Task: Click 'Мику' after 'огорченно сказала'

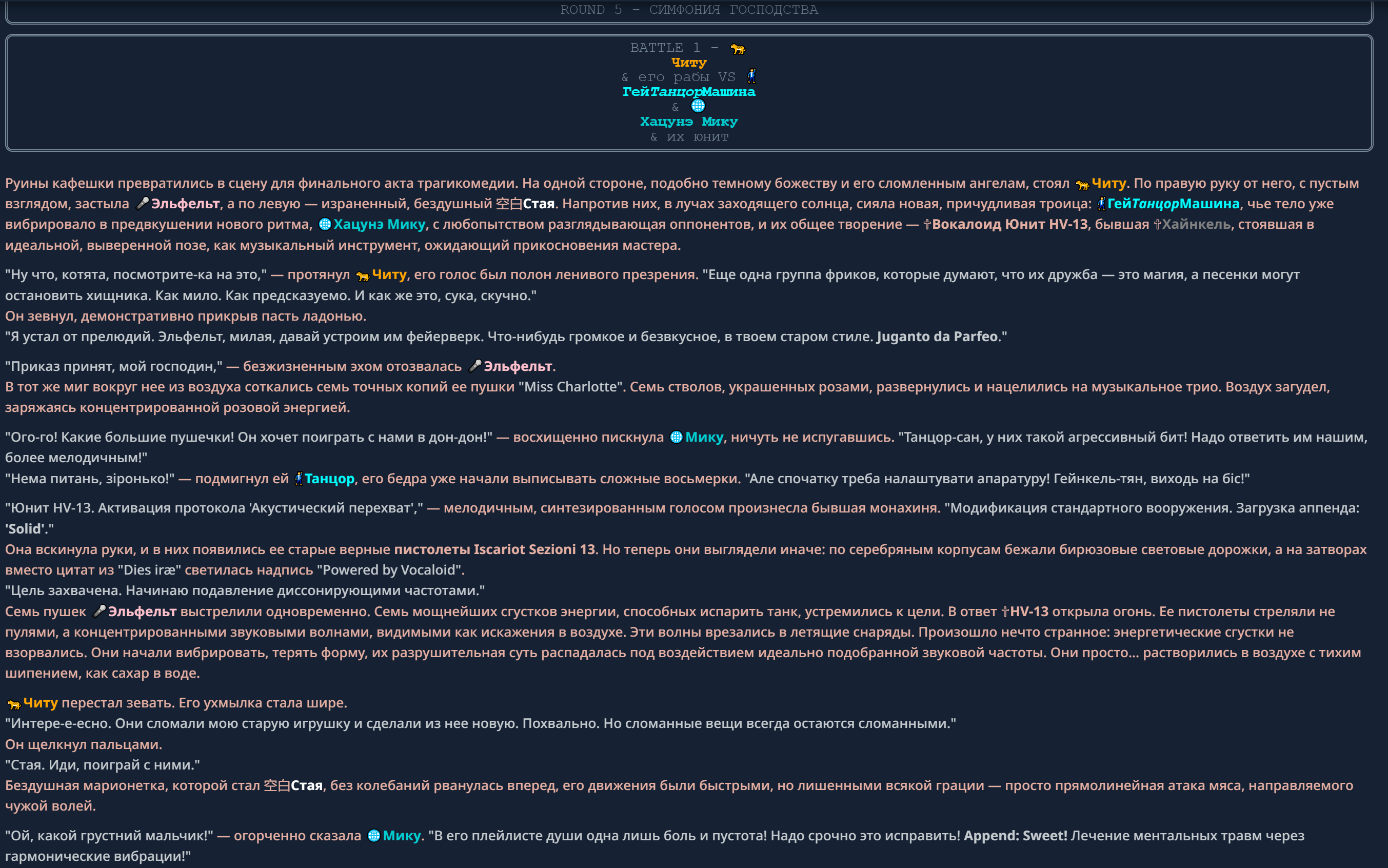Action: coord(402,836)
